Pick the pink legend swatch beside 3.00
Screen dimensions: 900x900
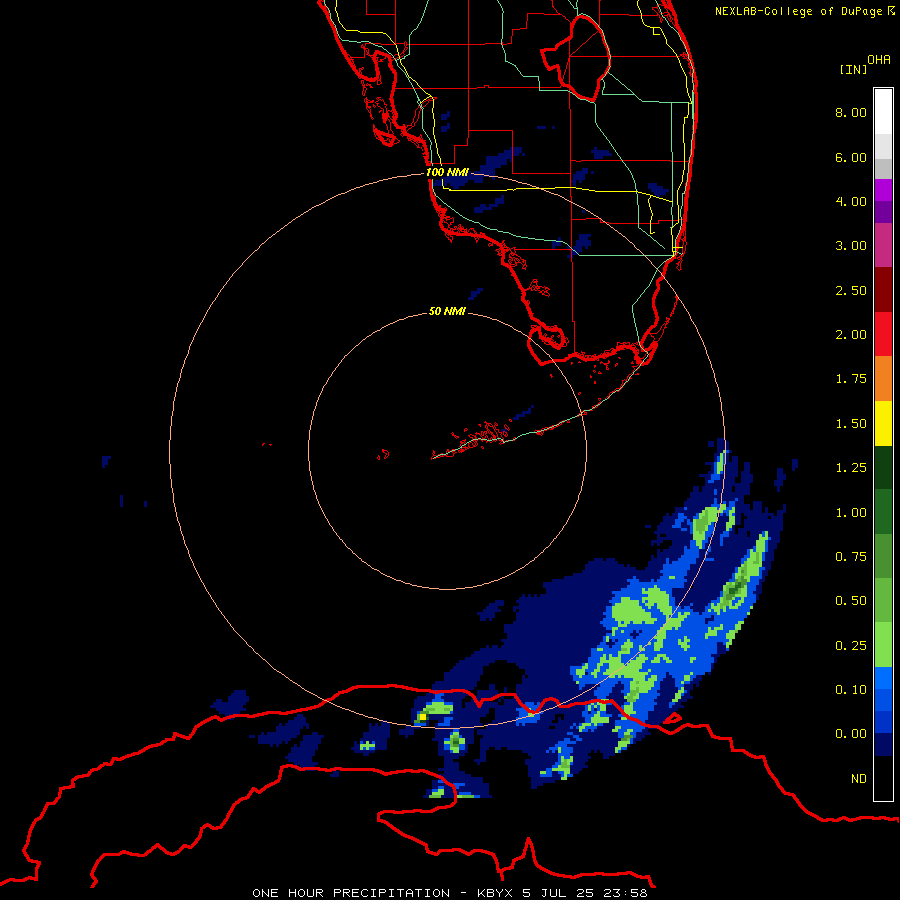[883, 245]
